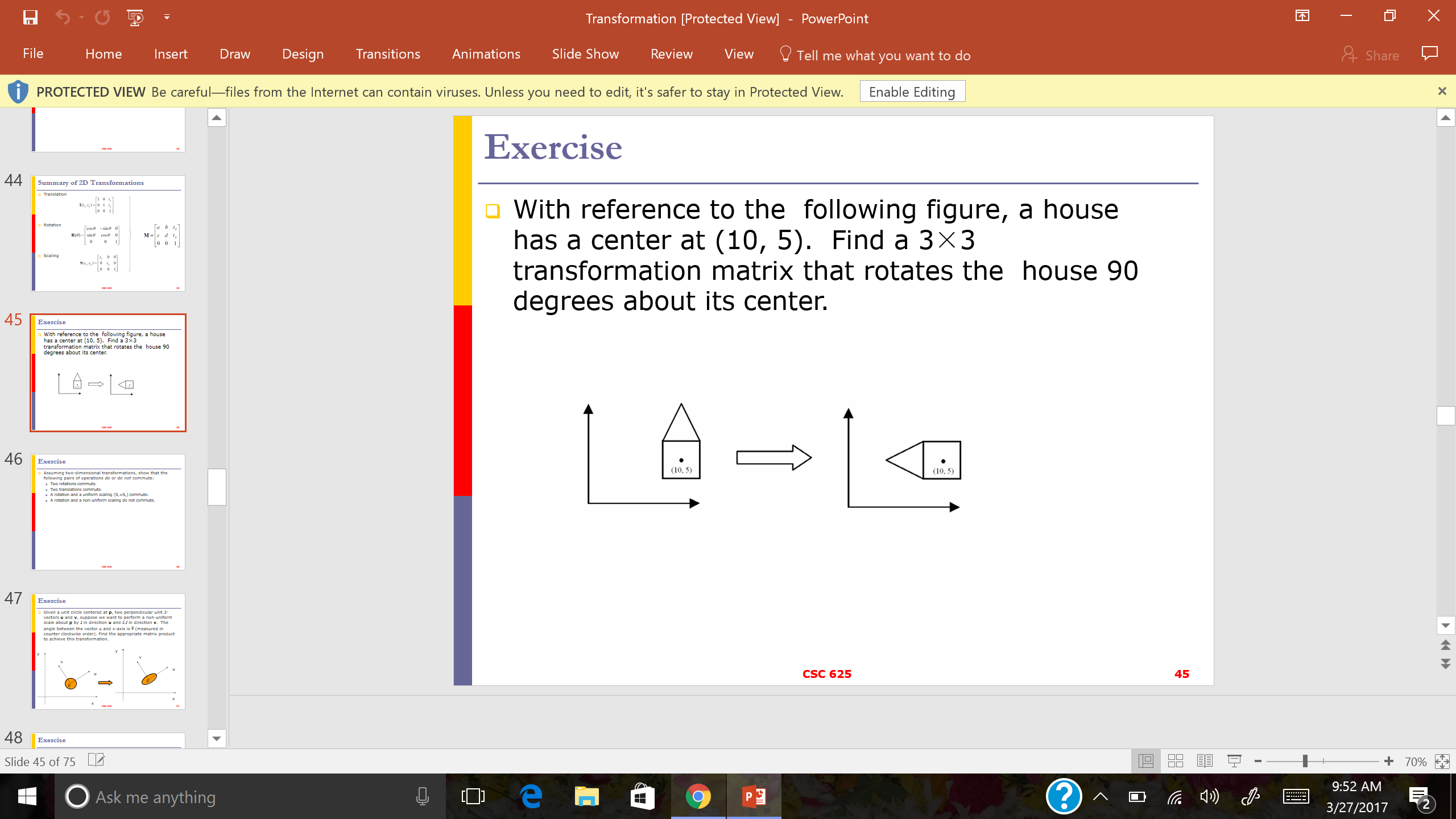1456x819 pixels.
Task: Click the Enable Editing button
Action: (912, 92)
